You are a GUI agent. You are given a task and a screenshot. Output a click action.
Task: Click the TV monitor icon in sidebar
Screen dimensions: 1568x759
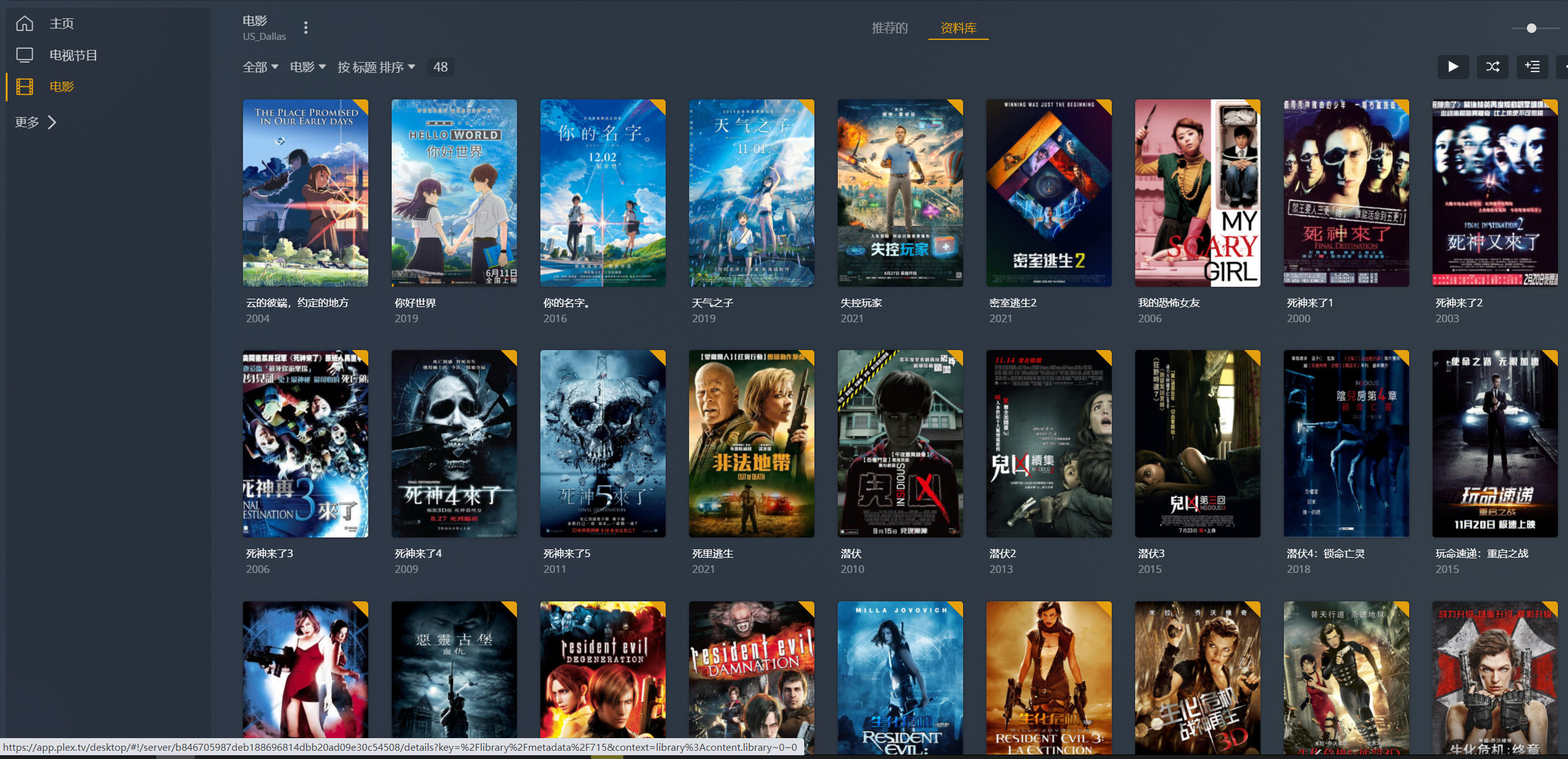click(x=25, y=55)
